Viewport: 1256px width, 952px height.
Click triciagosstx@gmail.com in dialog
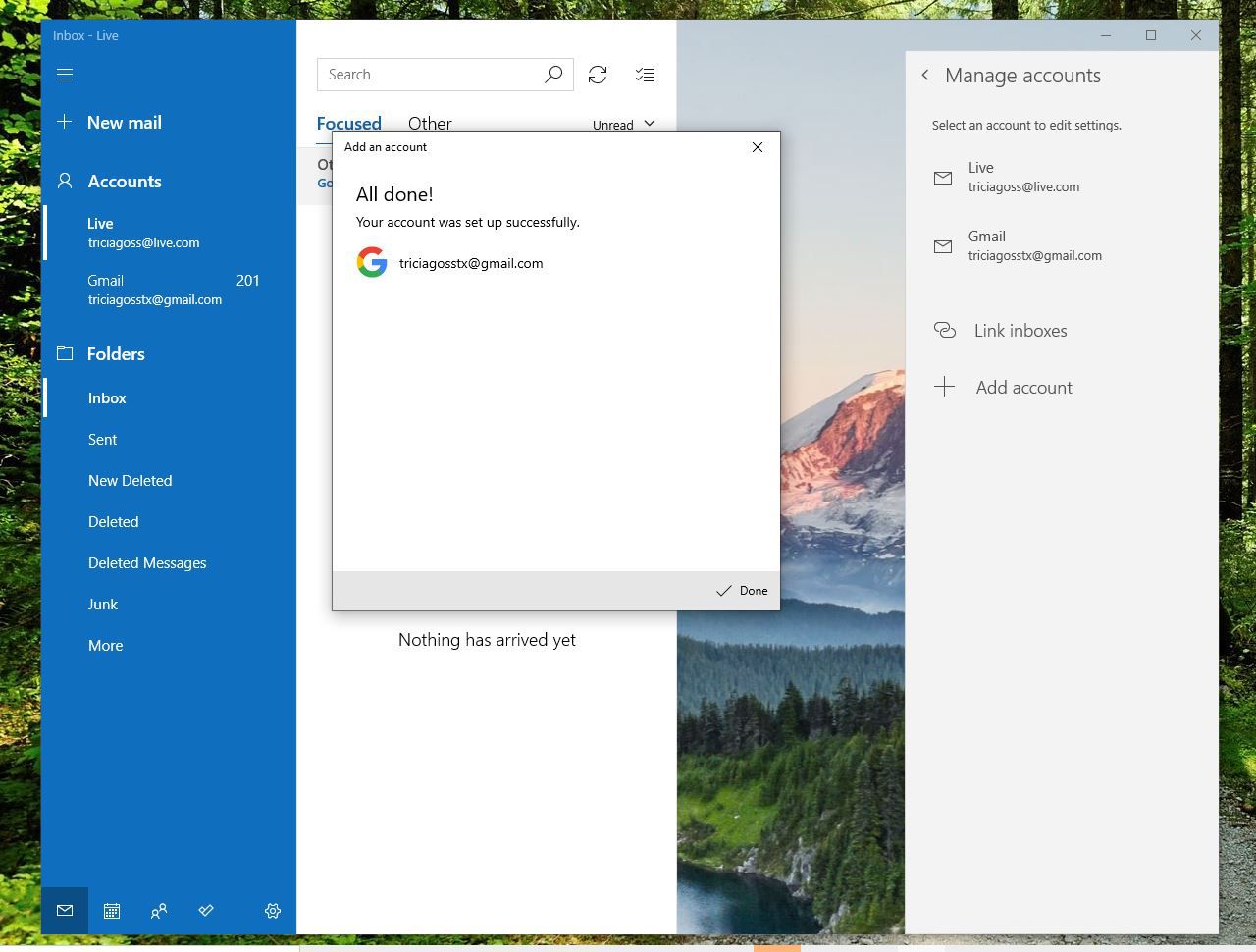(x=471, y=263)
